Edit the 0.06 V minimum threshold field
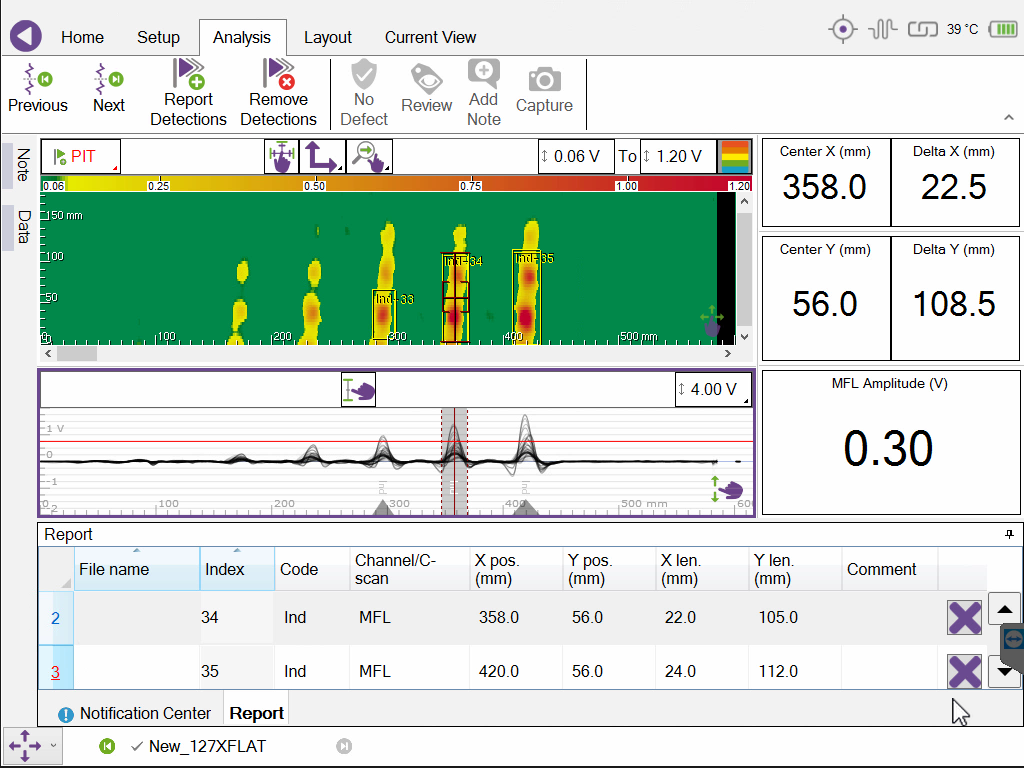This screenshot has height=768, width=1024. [576, 156]
